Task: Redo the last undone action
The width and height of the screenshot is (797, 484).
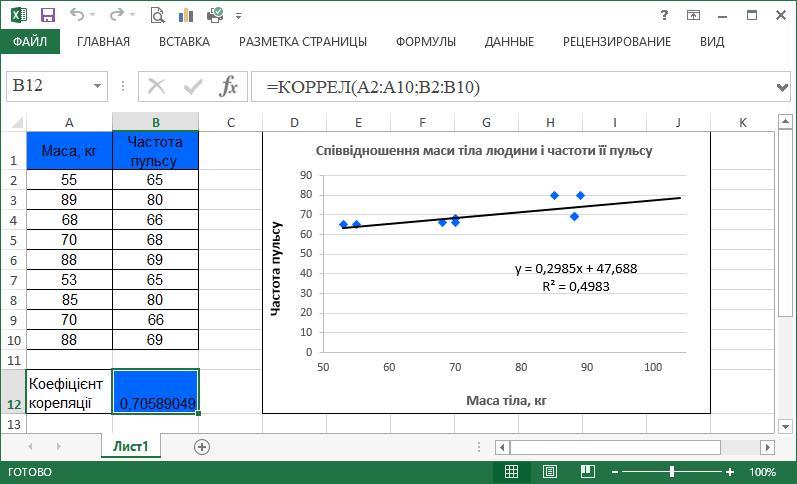Action: [116, 15]
